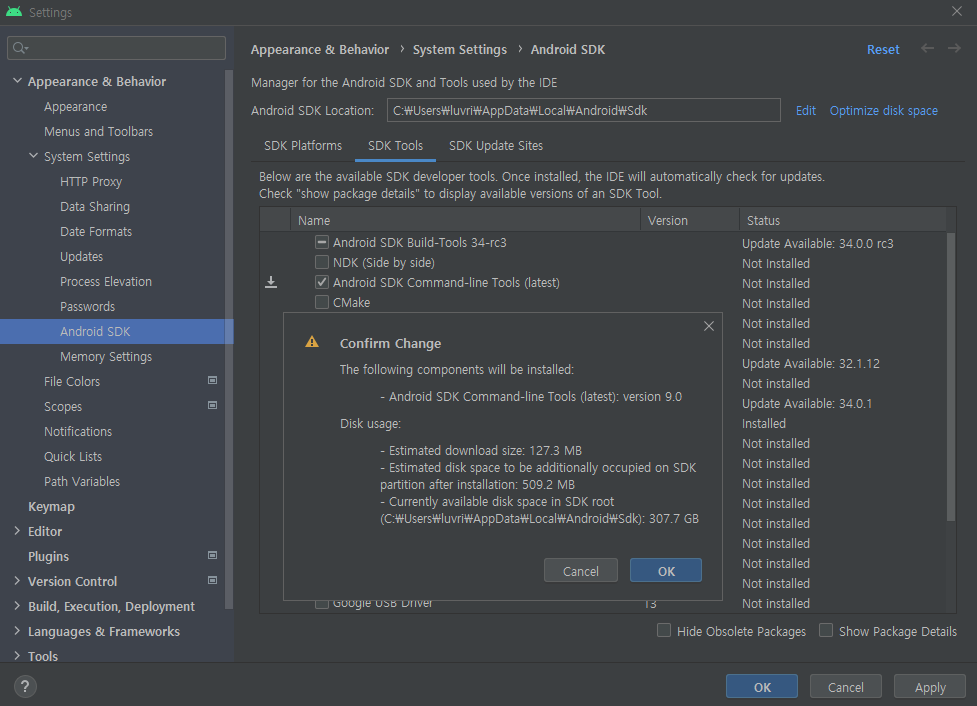Click project-level icon beside Scopes
This screenshot has height=706, width=977.
click(x=212, y=405)
